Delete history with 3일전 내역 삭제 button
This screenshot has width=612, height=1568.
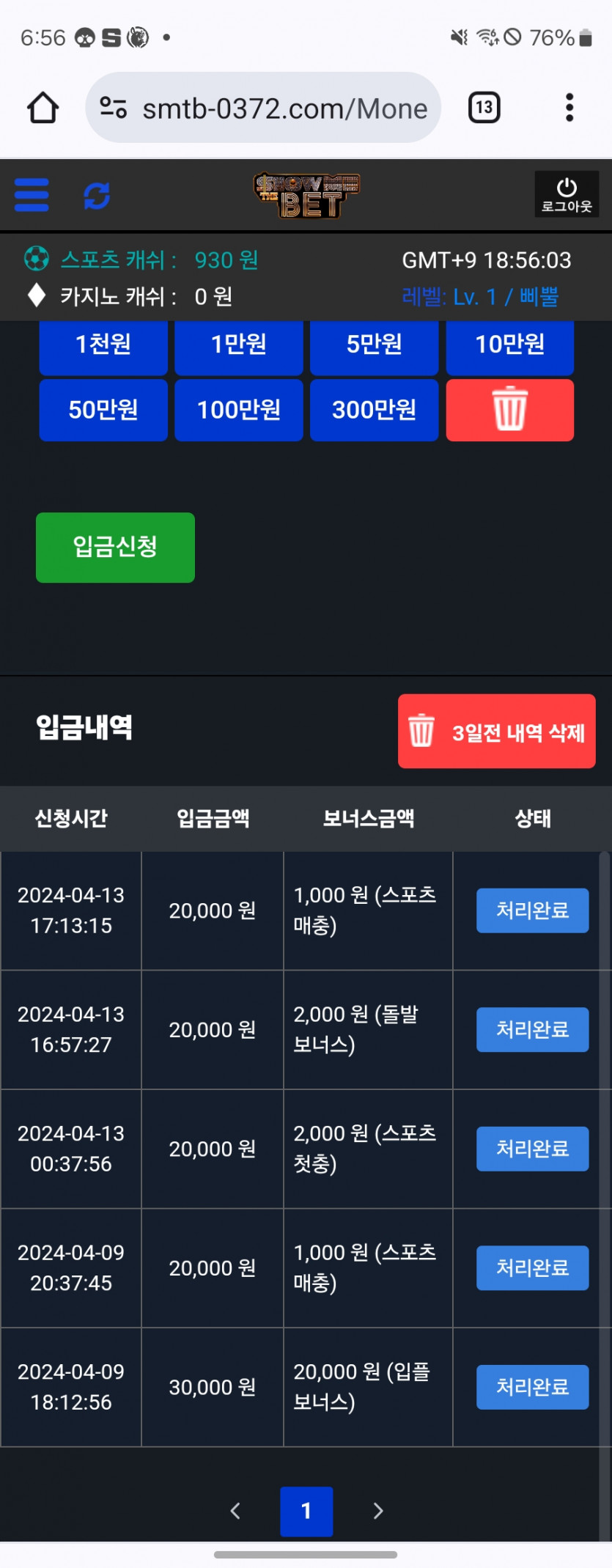[x=496, y=732]
